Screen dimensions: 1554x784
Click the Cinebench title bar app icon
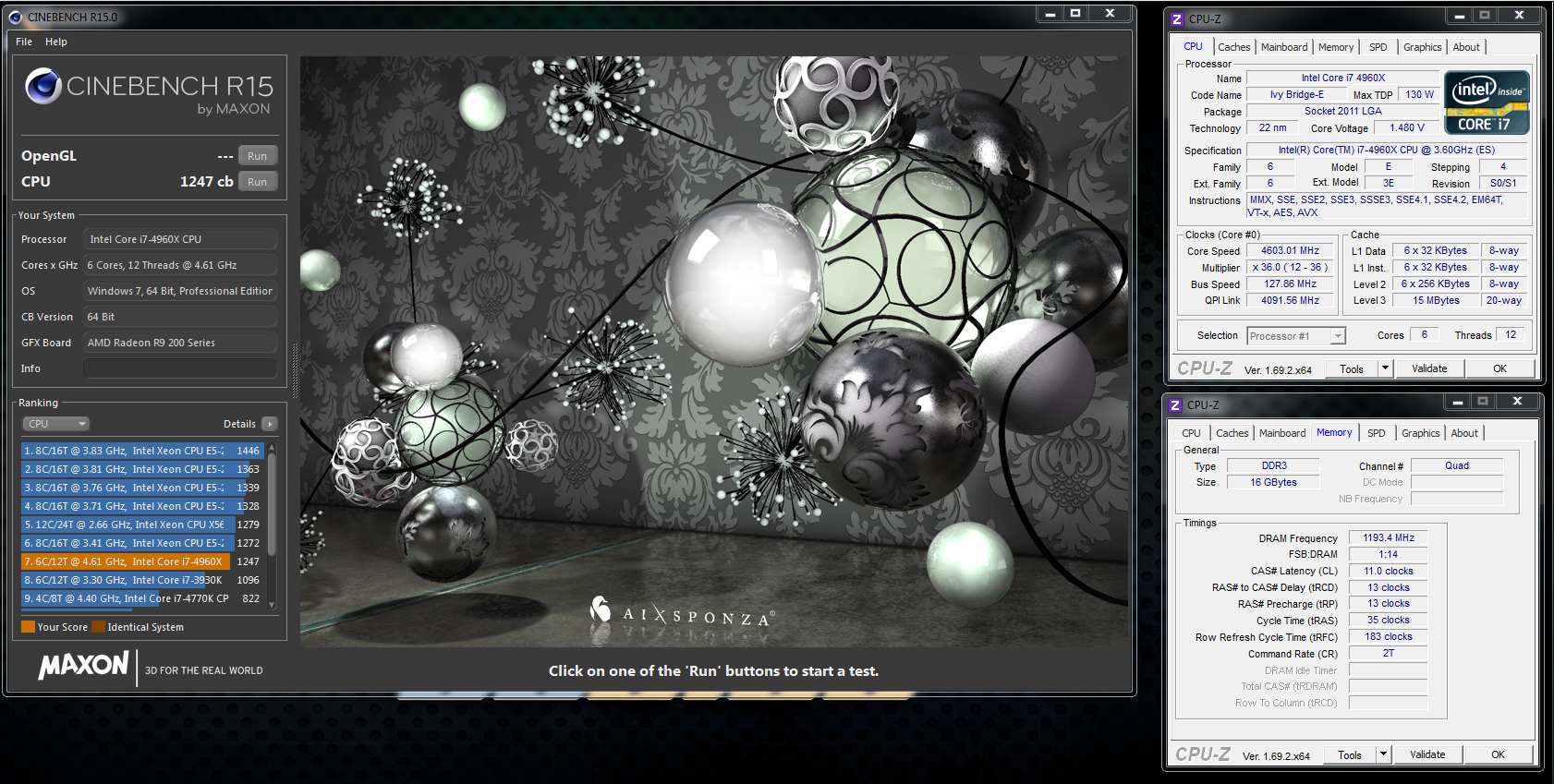click(15, 17)
